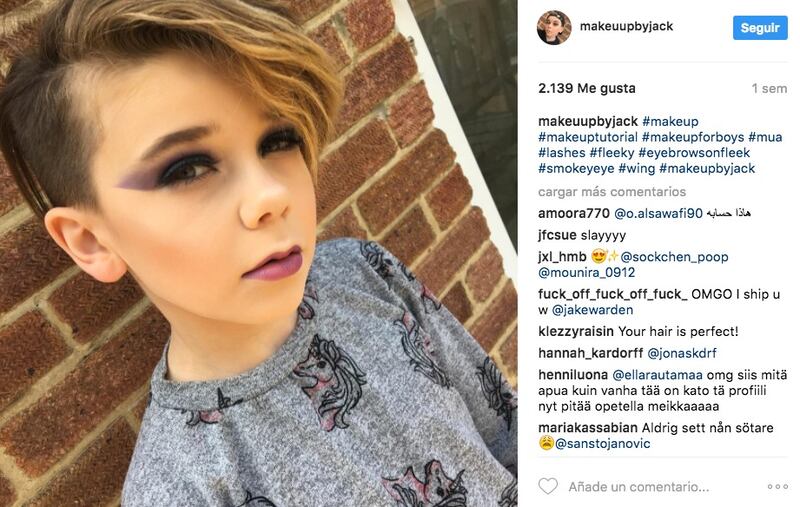The width and height of the screenshot is (800, 507).
Task: Open the #eyebrowsonfleek hashtag link
Action: 694,153
